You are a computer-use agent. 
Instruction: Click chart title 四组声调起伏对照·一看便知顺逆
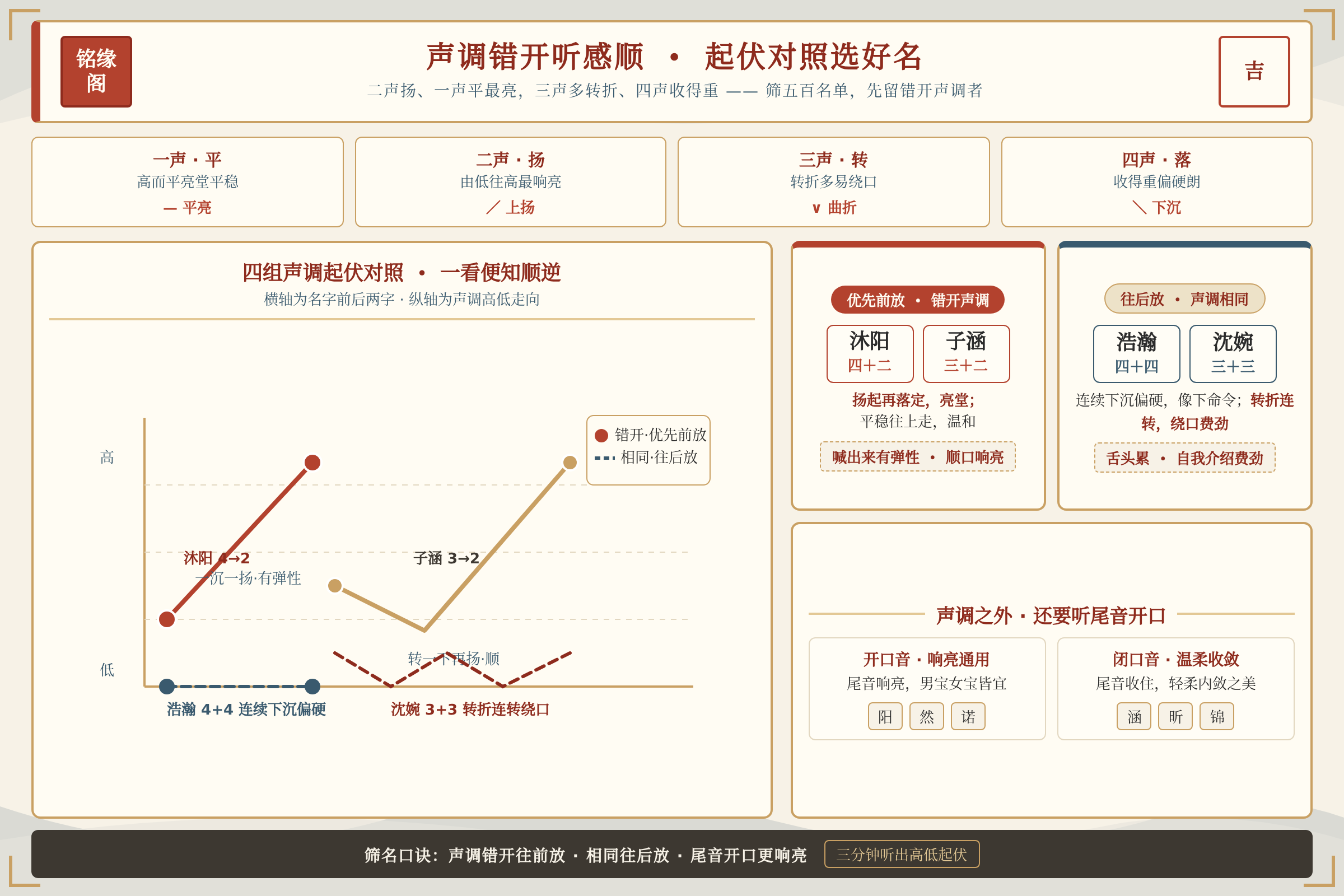401,273
